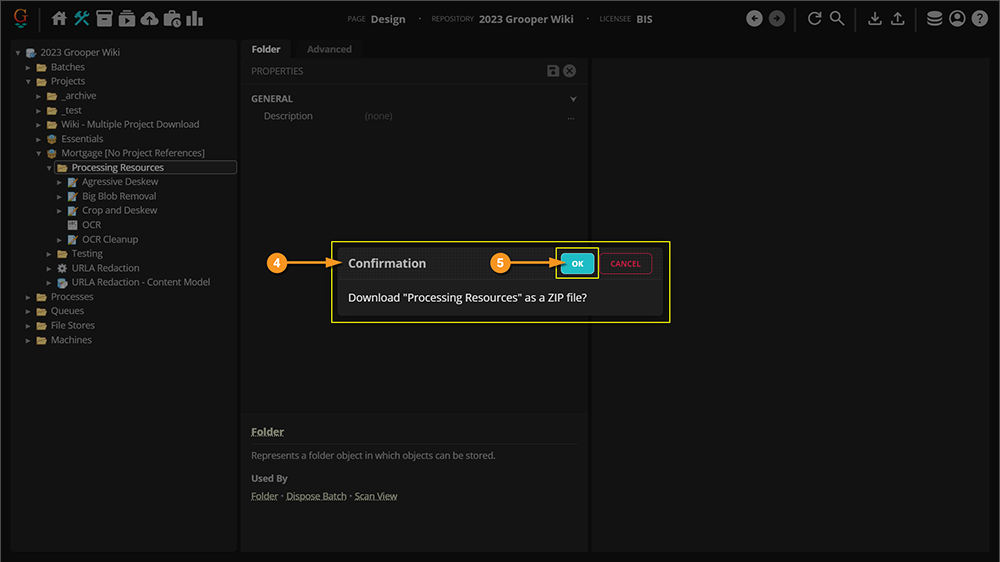Collapse the General properties section
This screenshot has width=1000, height=562.
pyautogui.click(x=573, y=99)
